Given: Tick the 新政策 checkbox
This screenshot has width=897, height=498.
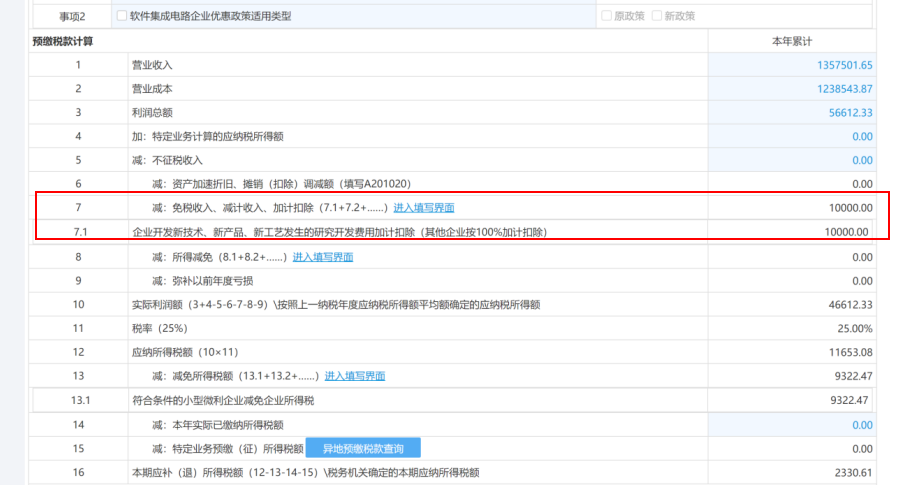Looking at the screenshot, I should click(x=656, y=16).
